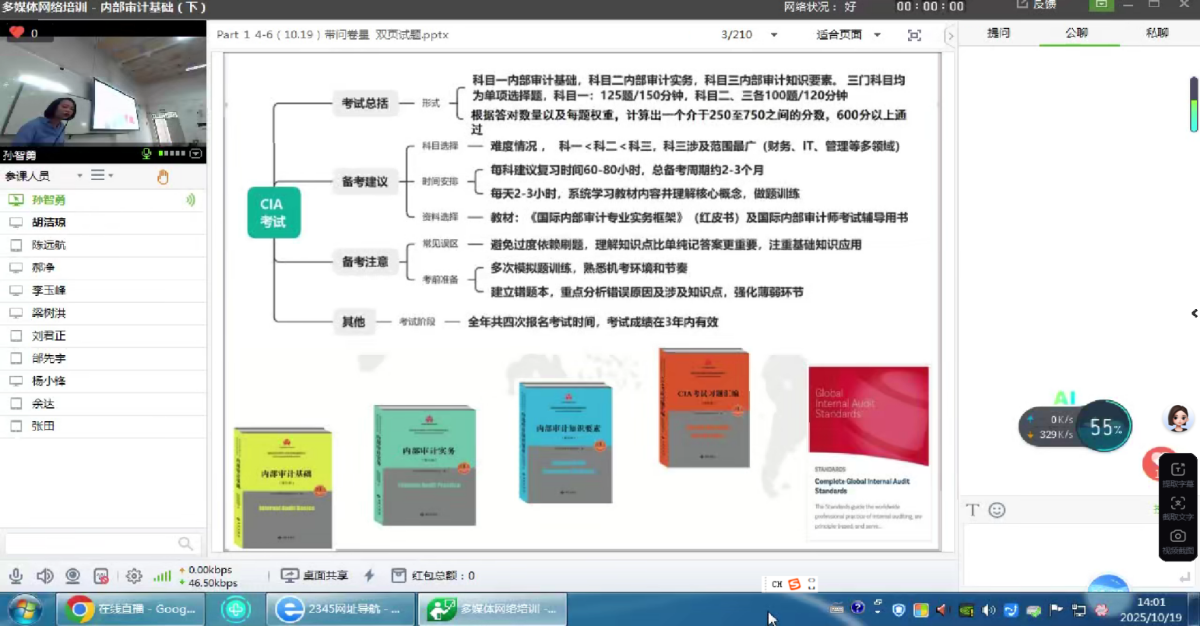Click the fullscreen icon above the slide
1200x626 pixels.
(914, 35)
